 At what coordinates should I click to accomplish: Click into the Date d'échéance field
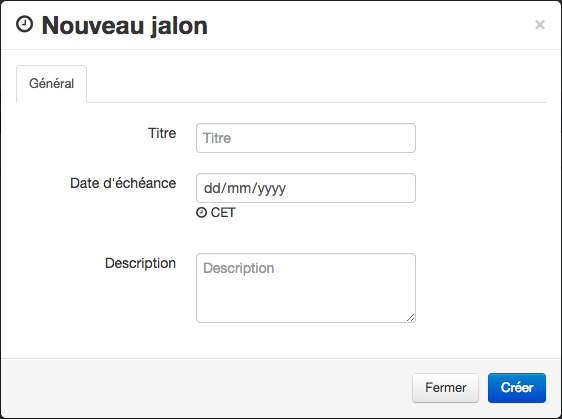coord(306,188)
